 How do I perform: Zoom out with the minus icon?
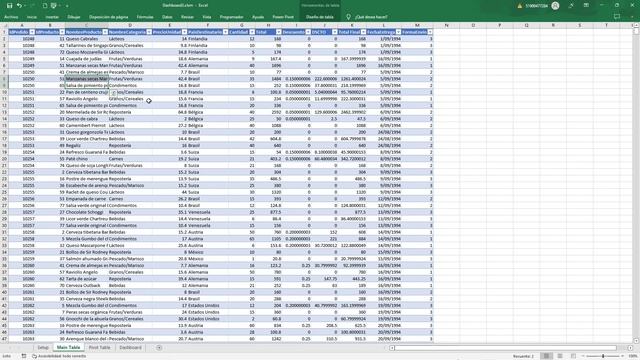click(x=583, y=356)
